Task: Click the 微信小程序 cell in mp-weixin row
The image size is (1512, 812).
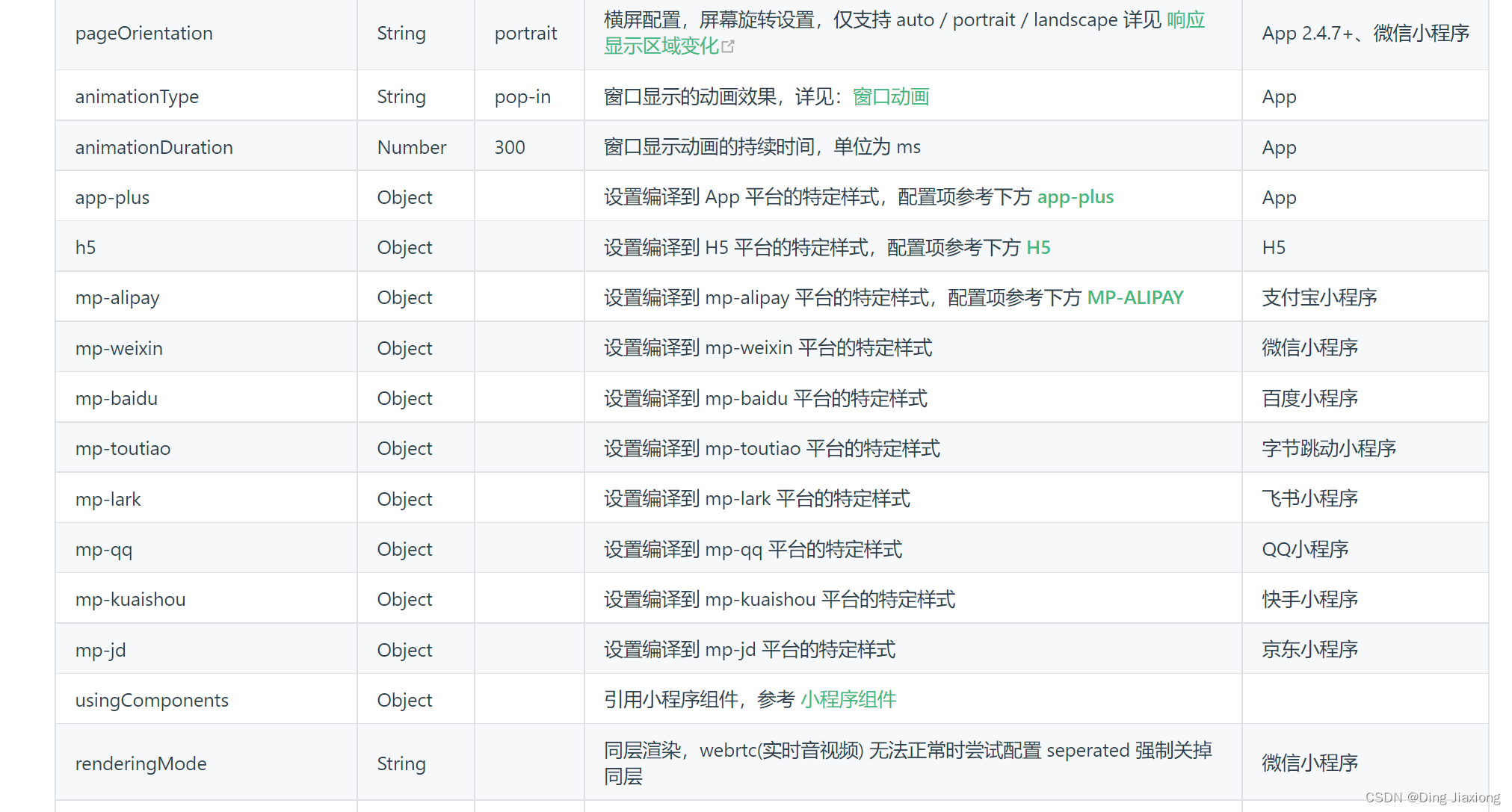Action: pyautogui.click(x=1366, y=348)
